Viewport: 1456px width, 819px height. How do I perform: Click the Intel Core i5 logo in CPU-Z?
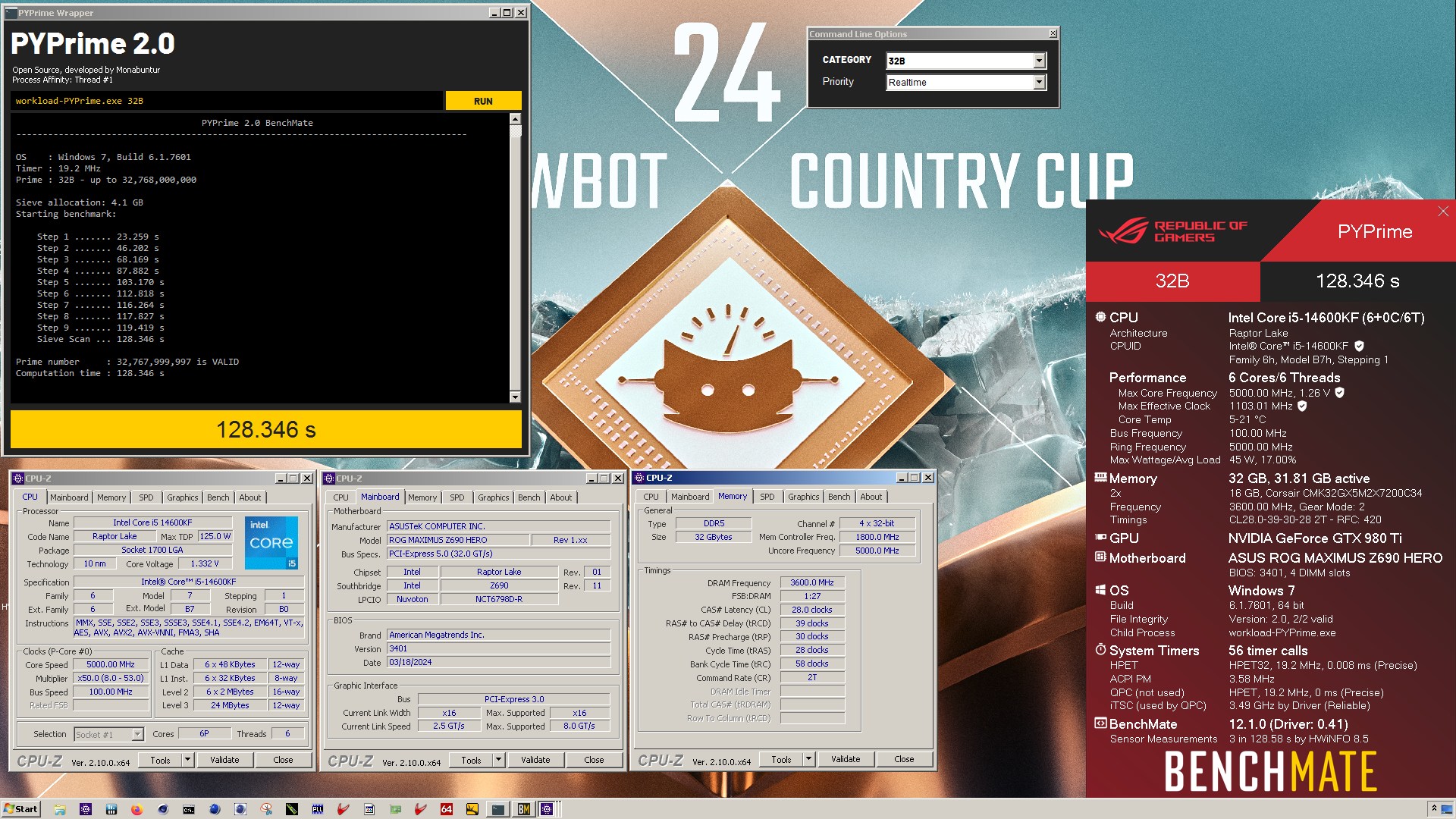271,543
